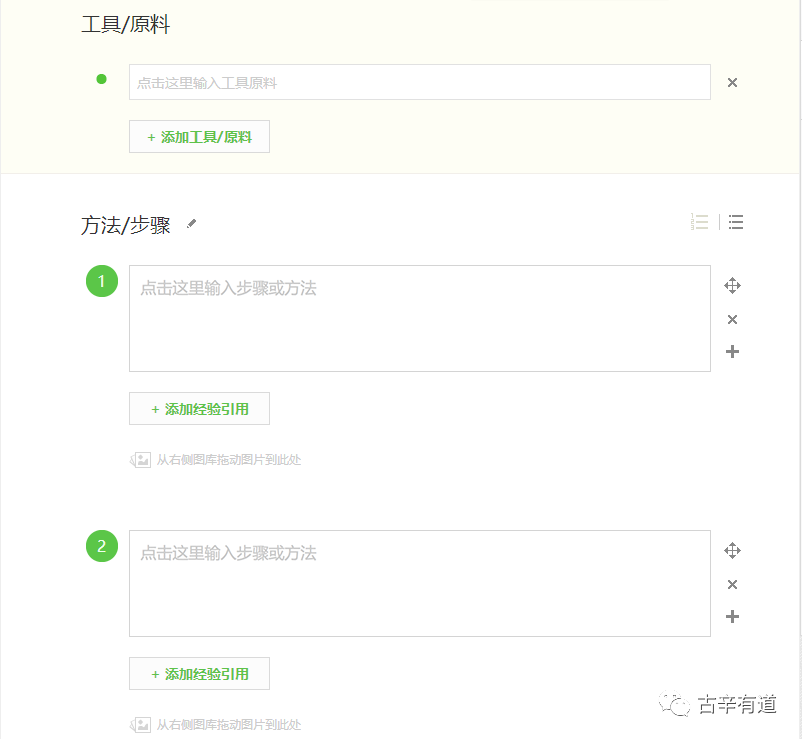Click the step 2 text area
This screenshot has height=739, width=802.
click(419, 583)
